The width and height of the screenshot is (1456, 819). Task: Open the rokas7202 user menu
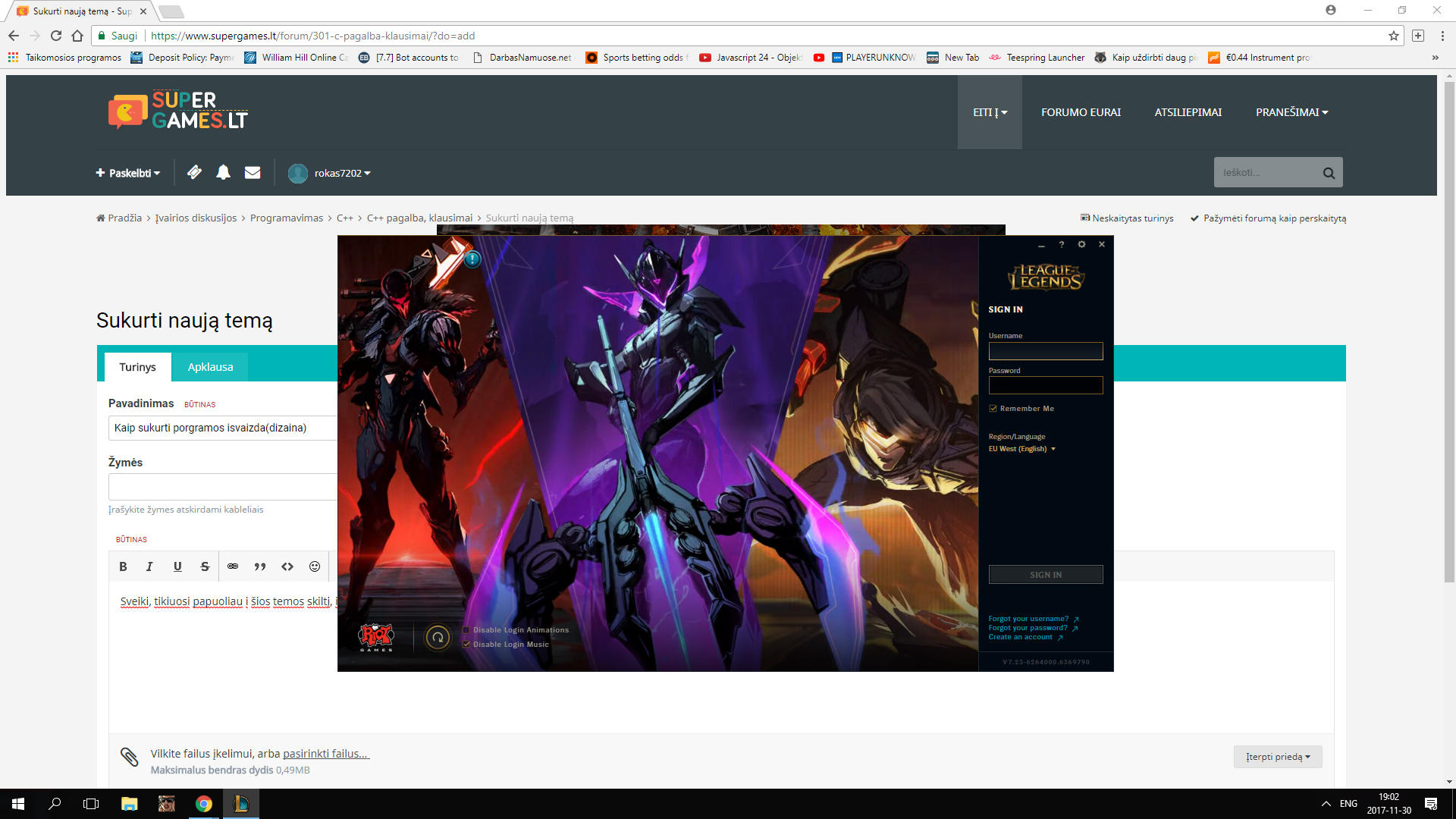[x=330, y=173]
